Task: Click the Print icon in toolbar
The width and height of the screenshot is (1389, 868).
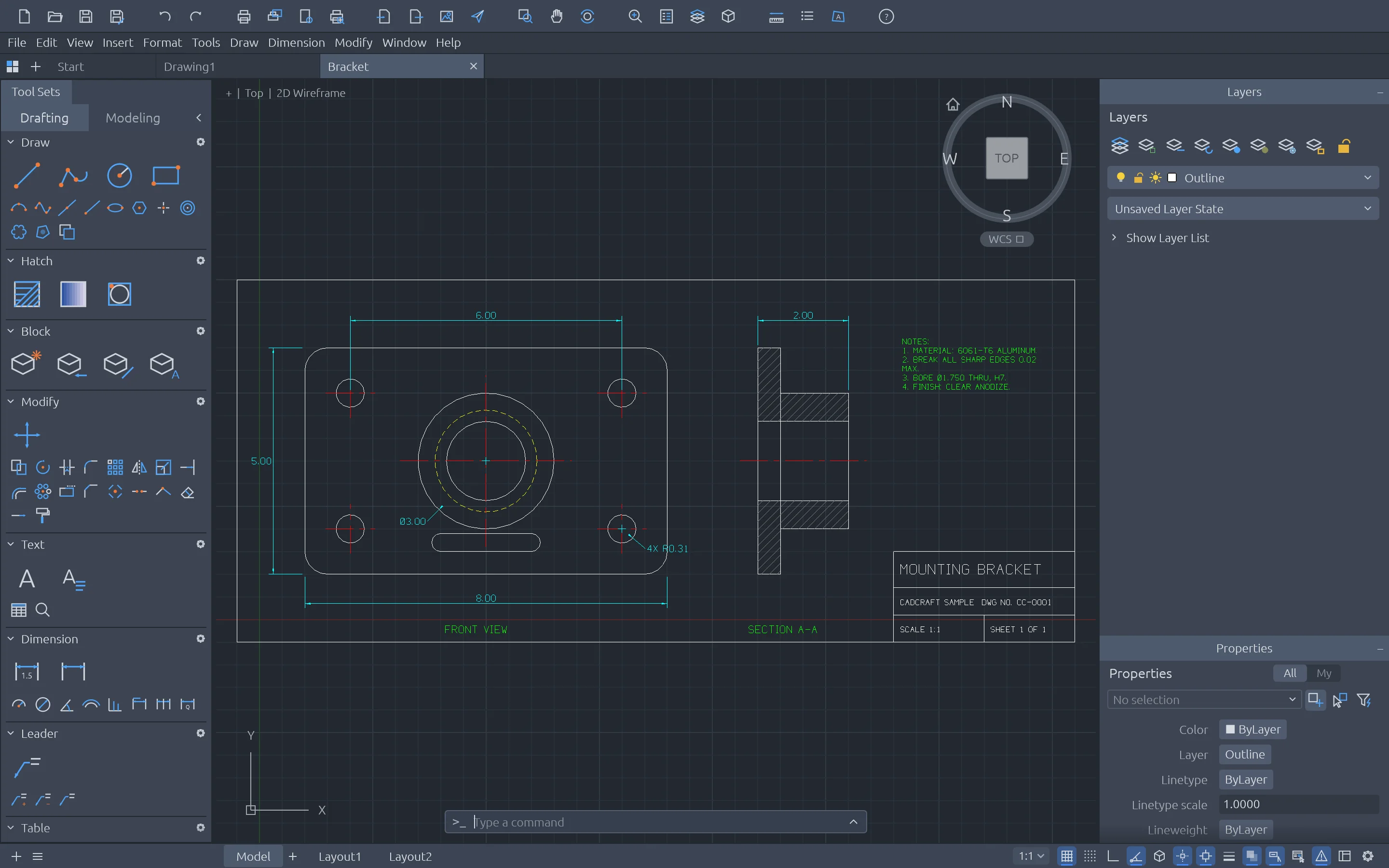Action: 244,17
